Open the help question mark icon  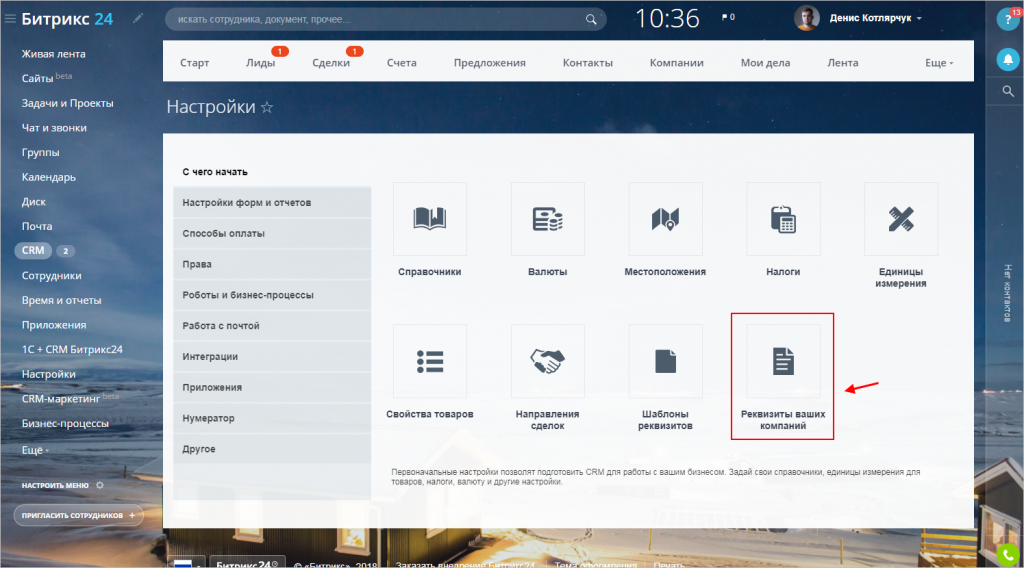tap(1008, 20)
